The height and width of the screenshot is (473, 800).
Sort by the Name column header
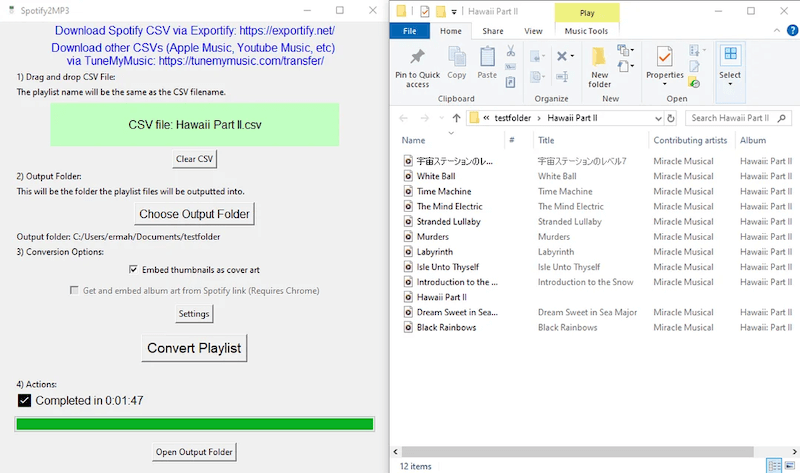tap(413, 140)
